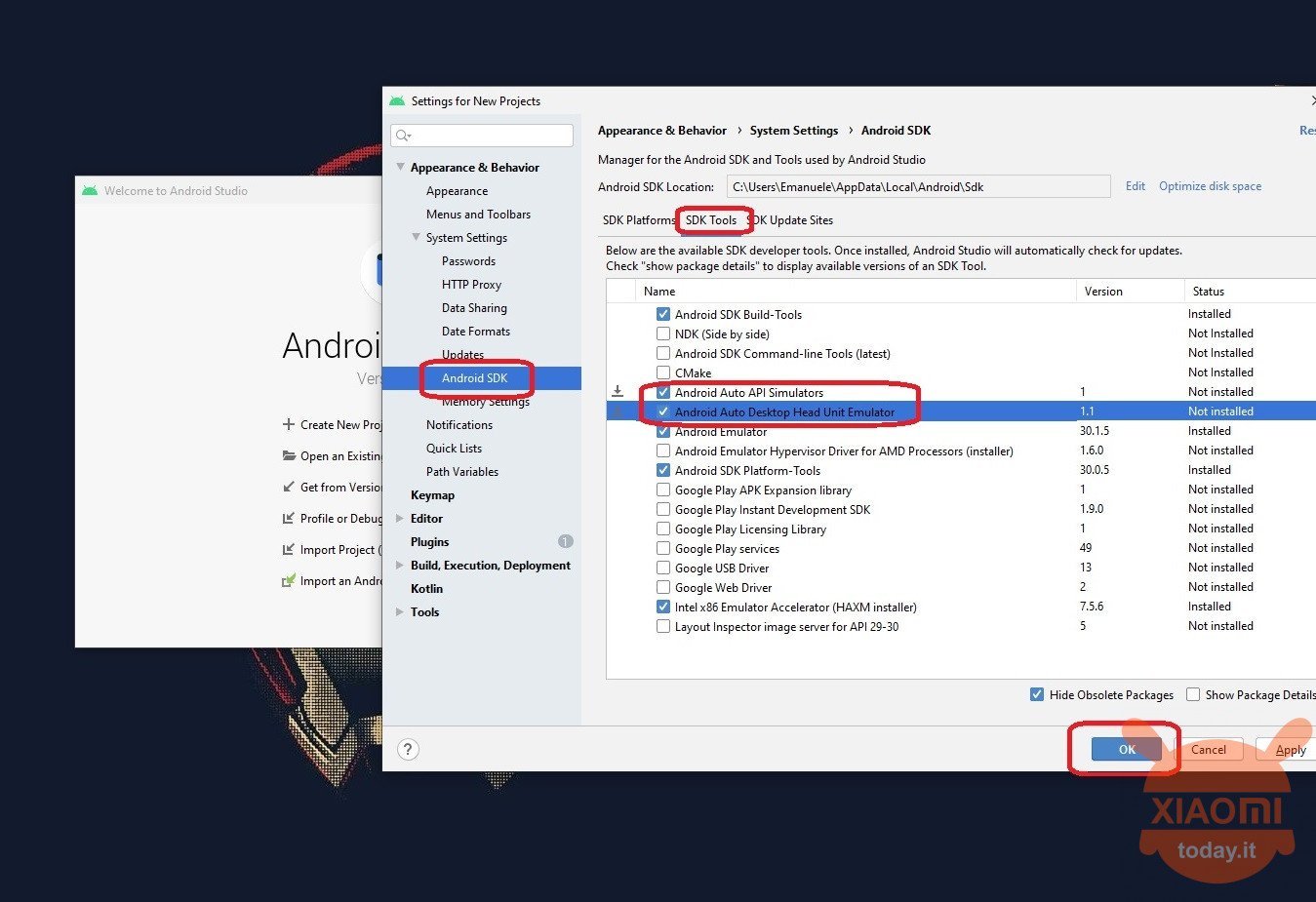Screen dimensions: 1316x902
Task: Collapse the System Settings tree node
Action: pos(417,237)
